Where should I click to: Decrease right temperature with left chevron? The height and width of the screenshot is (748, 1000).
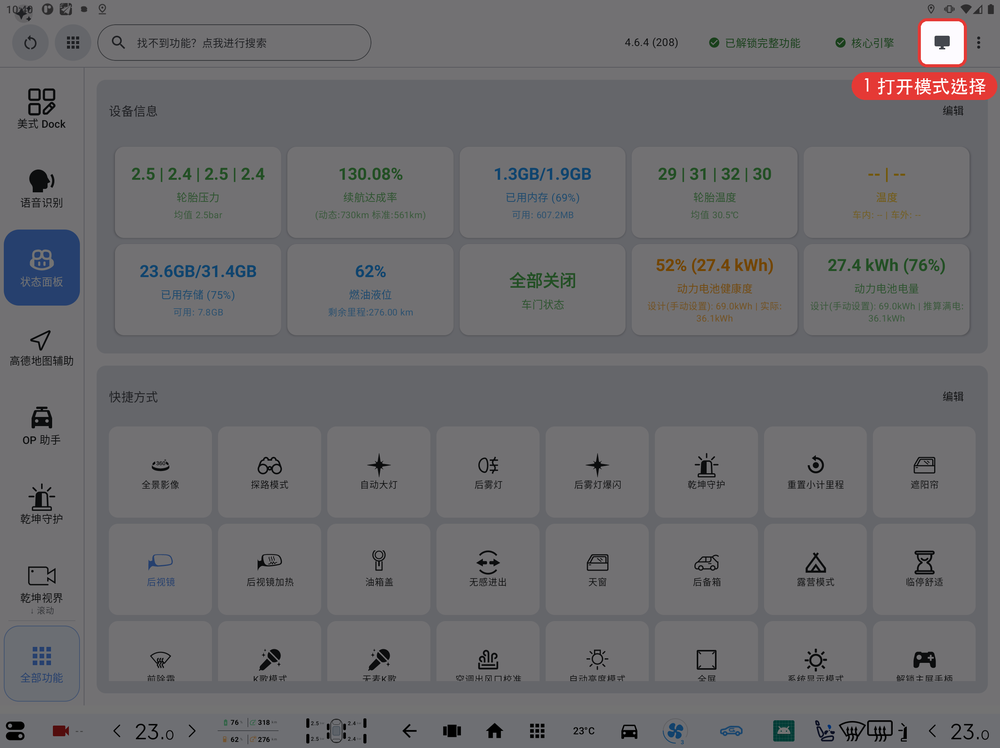pos(932,731)
